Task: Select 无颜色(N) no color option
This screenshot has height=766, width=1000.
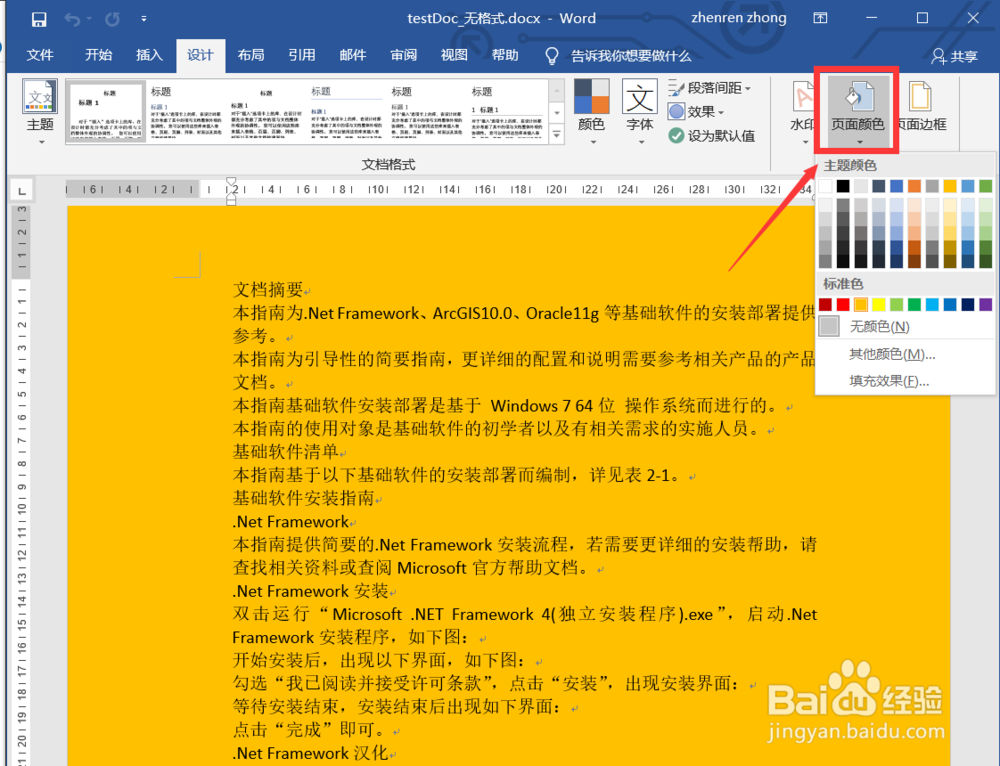Action: coord(906,327)
